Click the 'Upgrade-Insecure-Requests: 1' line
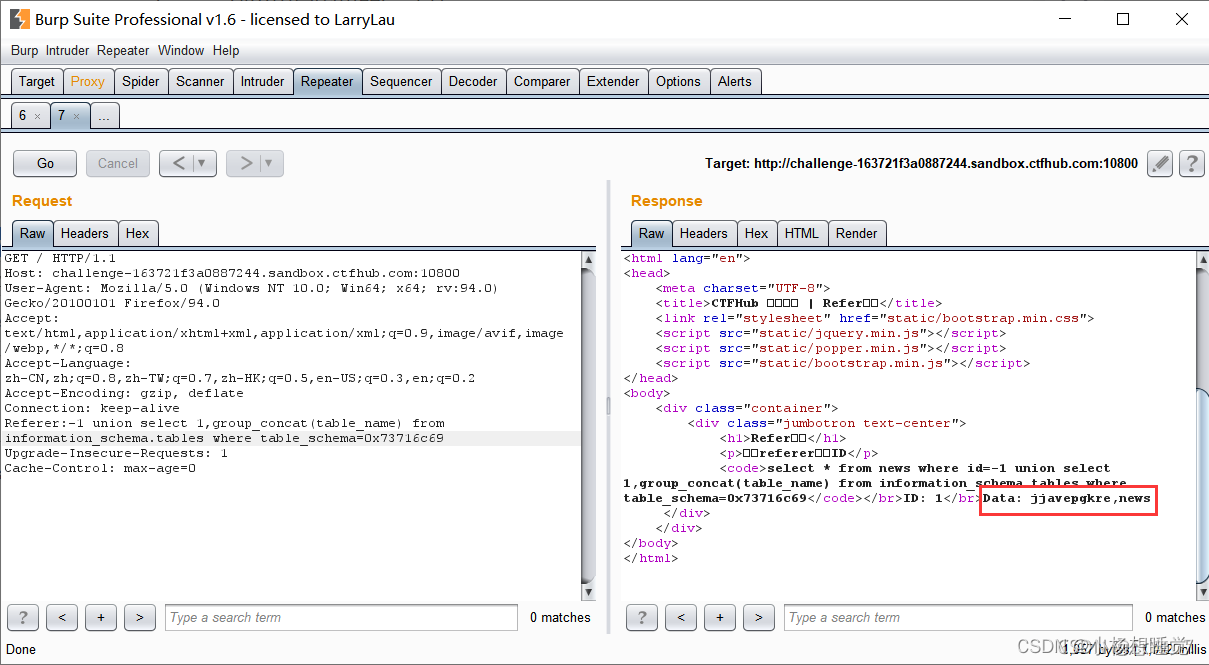Viewport: 1209px width, 665px height. coord(116,453)
